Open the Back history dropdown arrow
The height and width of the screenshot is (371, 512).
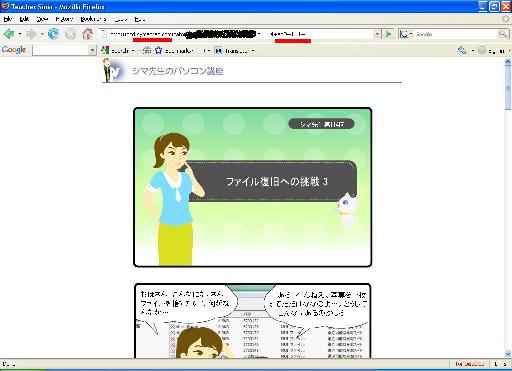pyautogui.click(x=20, y=34)
